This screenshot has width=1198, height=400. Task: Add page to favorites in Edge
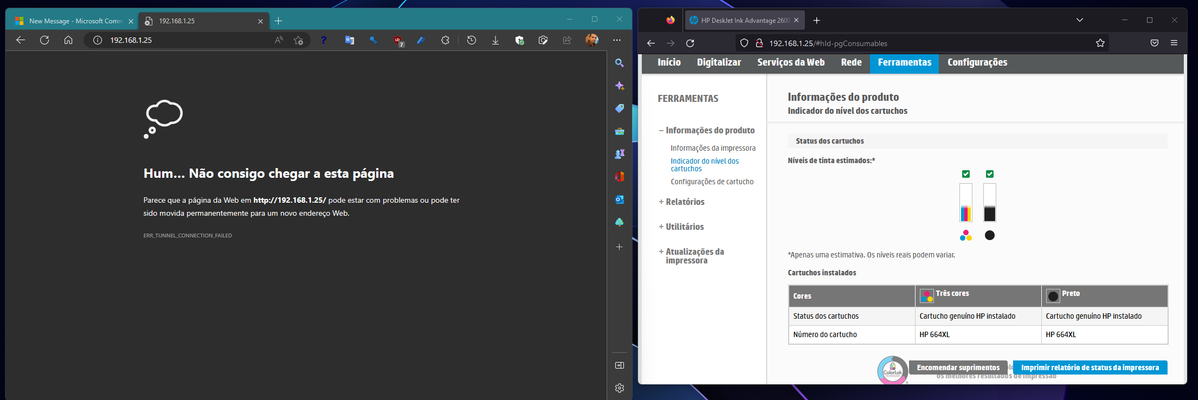point(299,40)
